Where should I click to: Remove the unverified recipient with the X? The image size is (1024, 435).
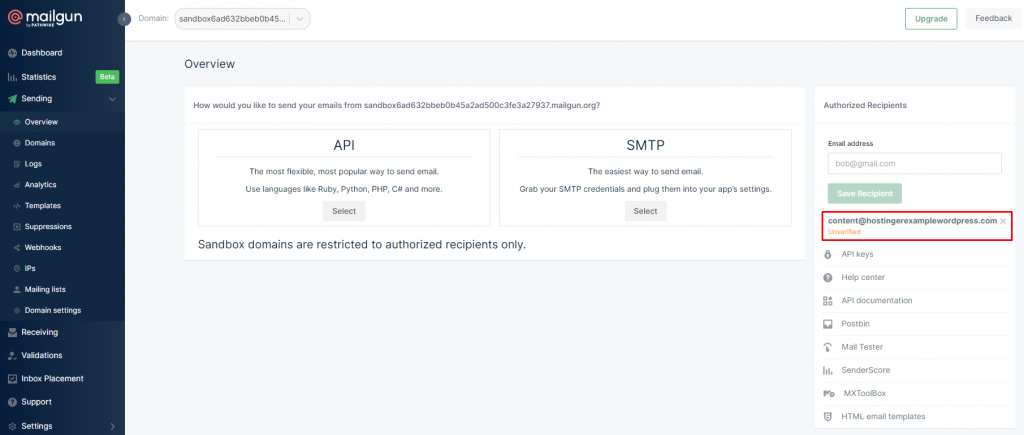pos(1003,221)
